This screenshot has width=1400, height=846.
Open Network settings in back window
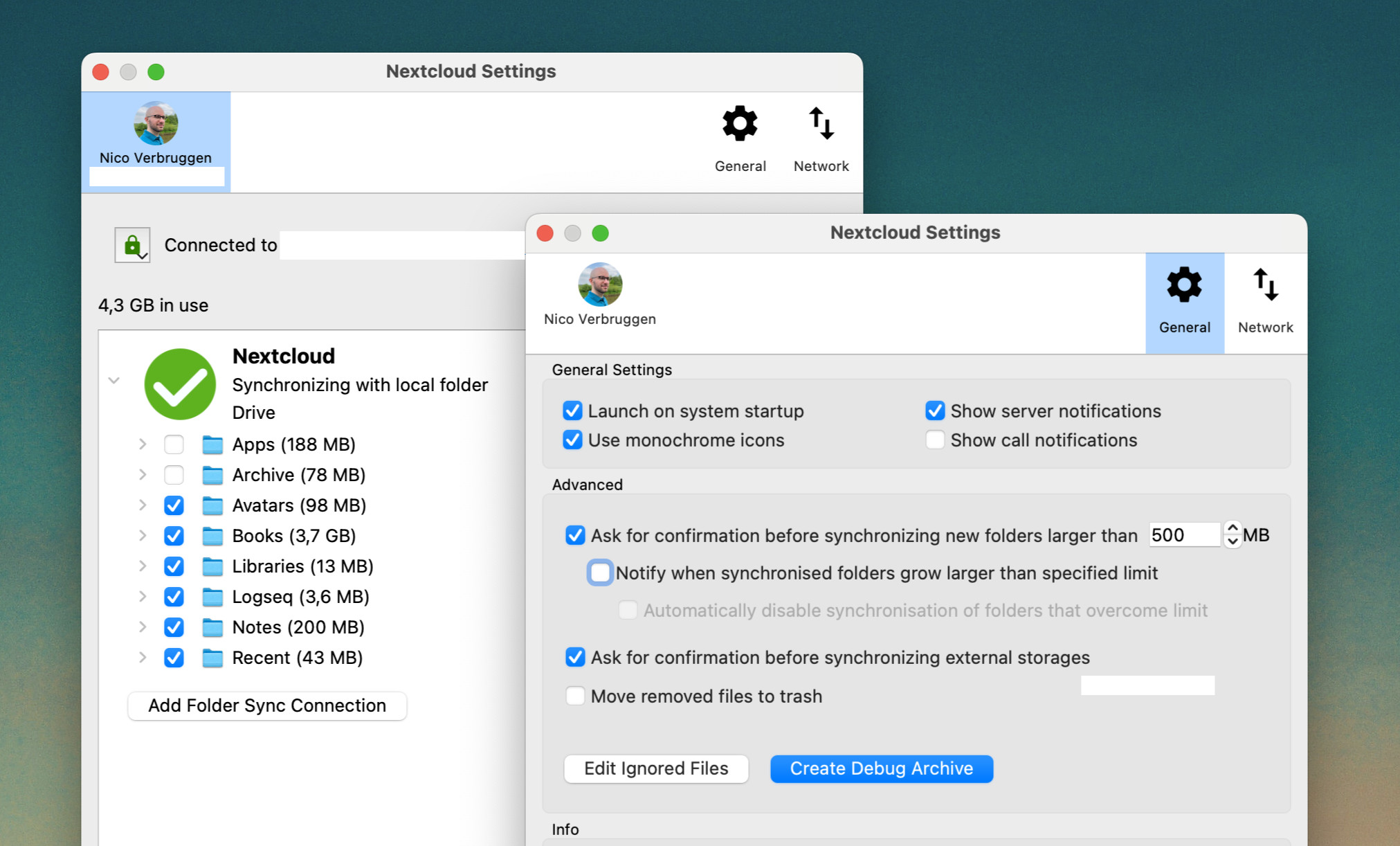[x=821, y=141]
